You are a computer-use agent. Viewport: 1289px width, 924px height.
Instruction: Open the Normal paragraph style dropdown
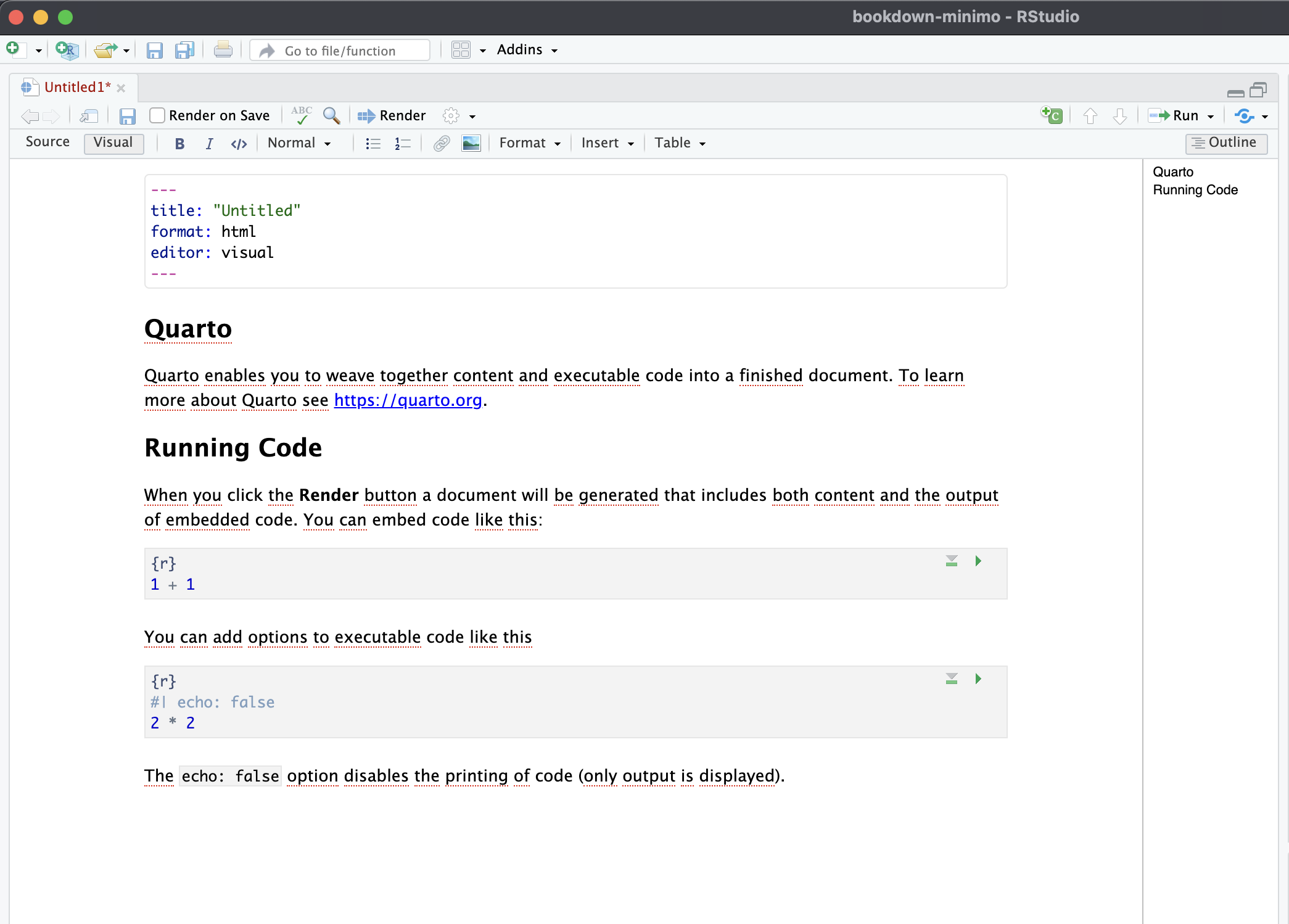(x=299, y=143)
